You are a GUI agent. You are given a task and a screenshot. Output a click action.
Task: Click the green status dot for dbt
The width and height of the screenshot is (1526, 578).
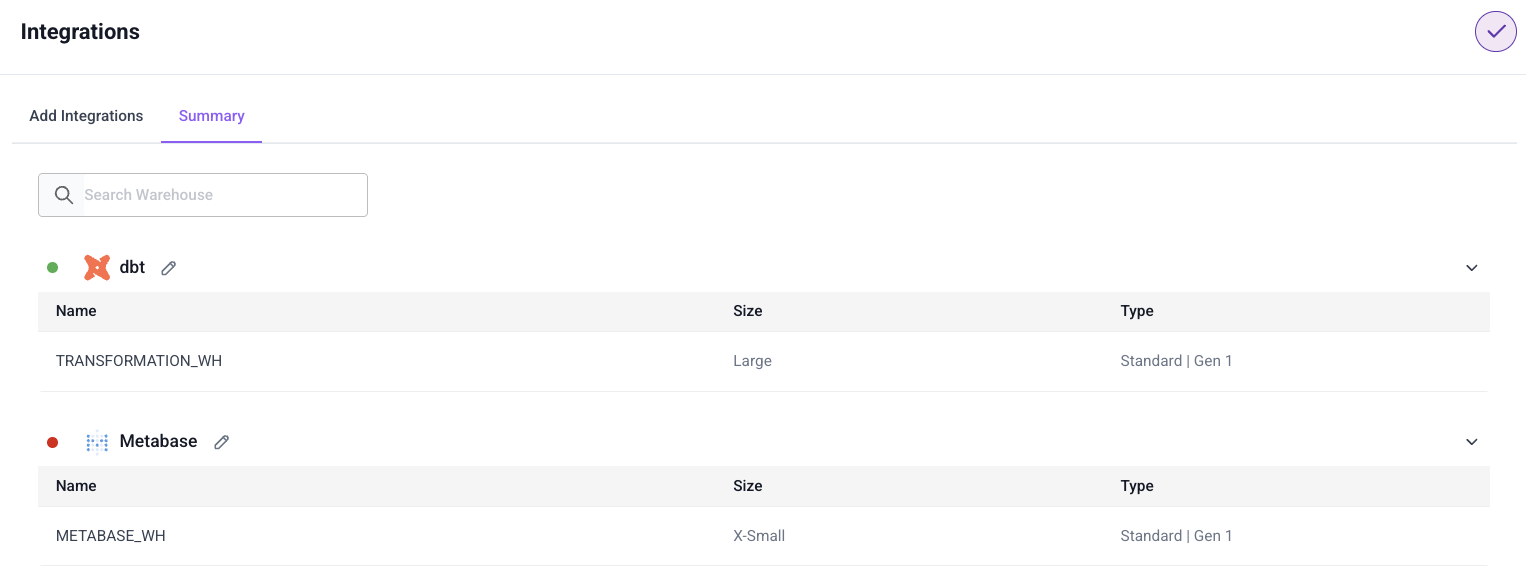tap(53, 268)
